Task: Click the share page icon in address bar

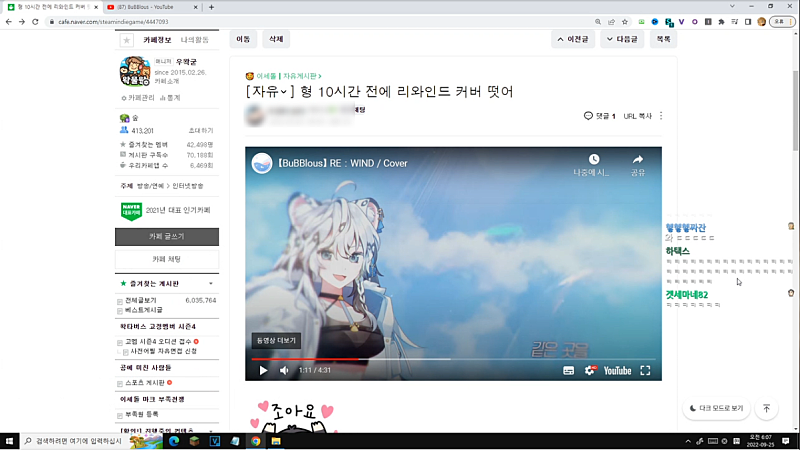Action: (x=611, y=22)
